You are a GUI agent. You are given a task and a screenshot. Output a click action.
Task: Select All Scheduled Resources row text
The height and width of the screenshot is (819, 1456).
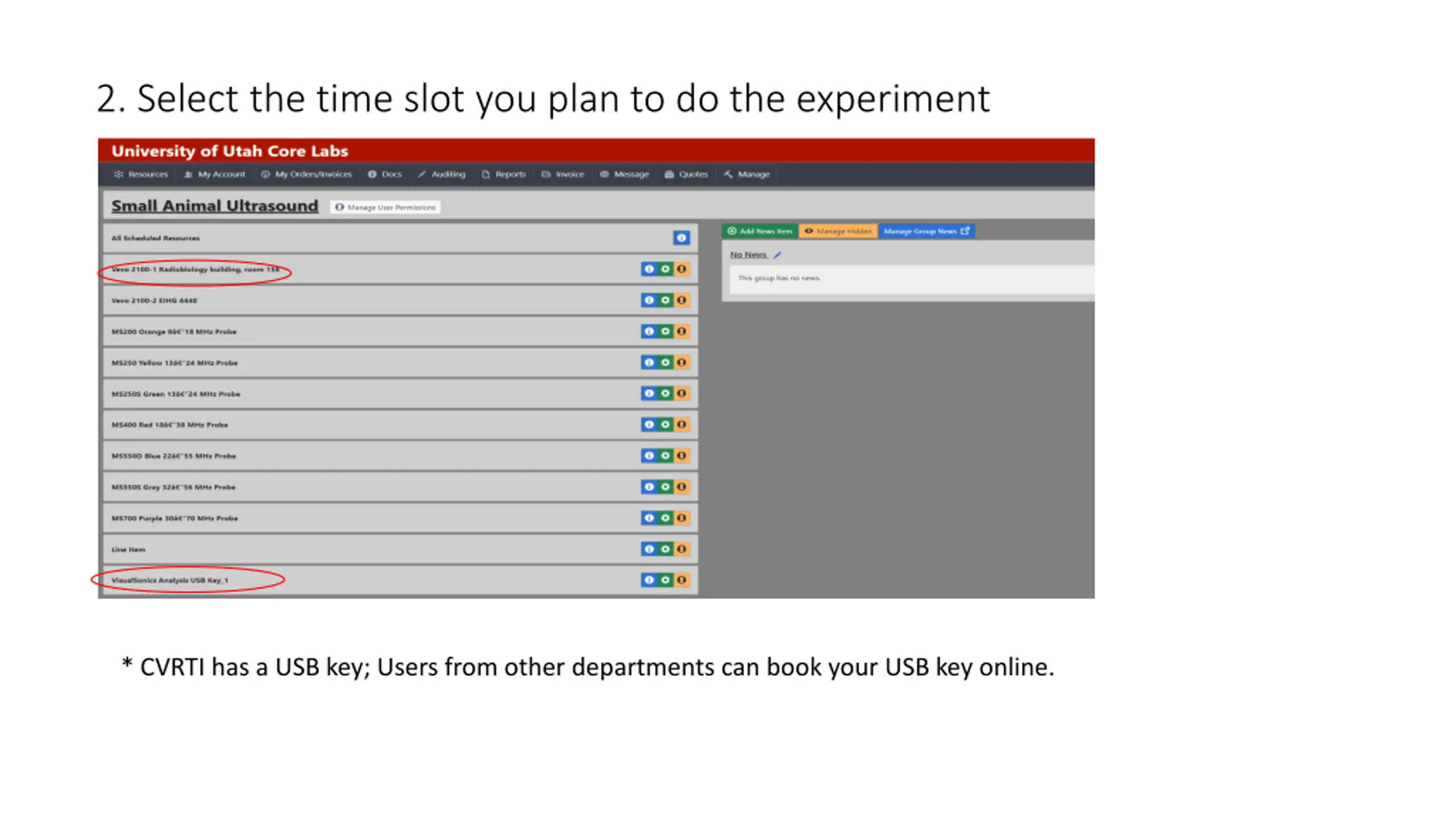coord(155,238)
